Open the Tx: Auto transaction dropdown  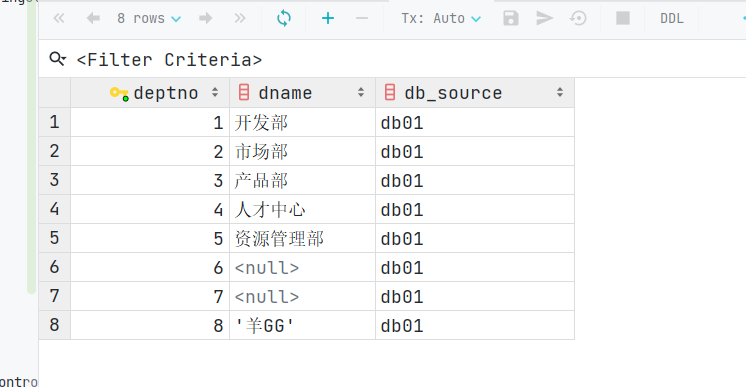click(441, 19)
